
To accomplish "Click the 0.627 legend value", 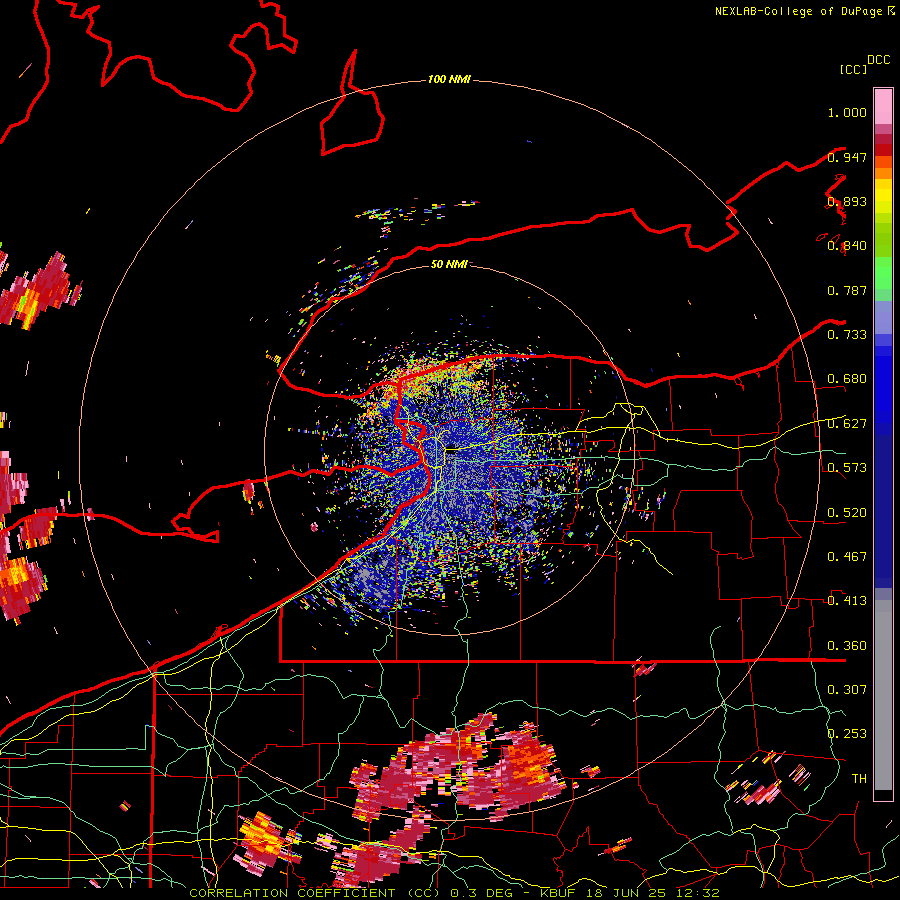I will (x=847, y=424).
